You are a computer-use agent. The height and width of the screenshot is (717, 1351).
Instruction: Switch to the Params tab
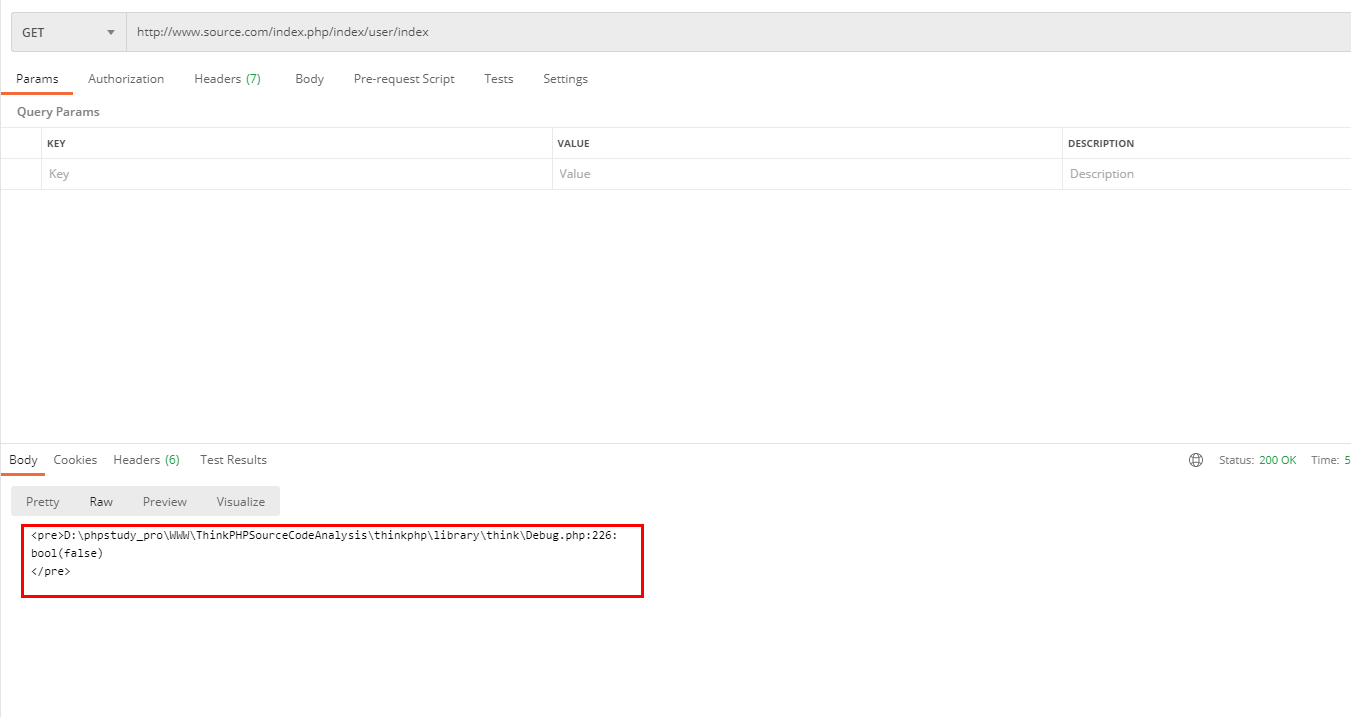coord(37,79)
